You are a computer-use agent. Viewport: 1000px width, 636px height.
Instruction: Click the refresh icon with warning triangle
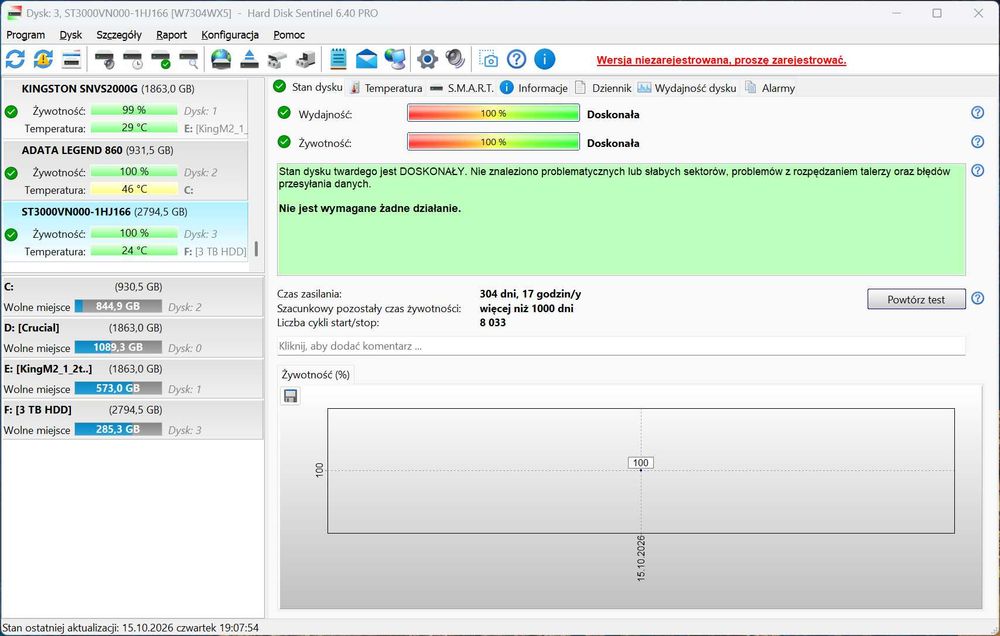(x=43, y=59)
